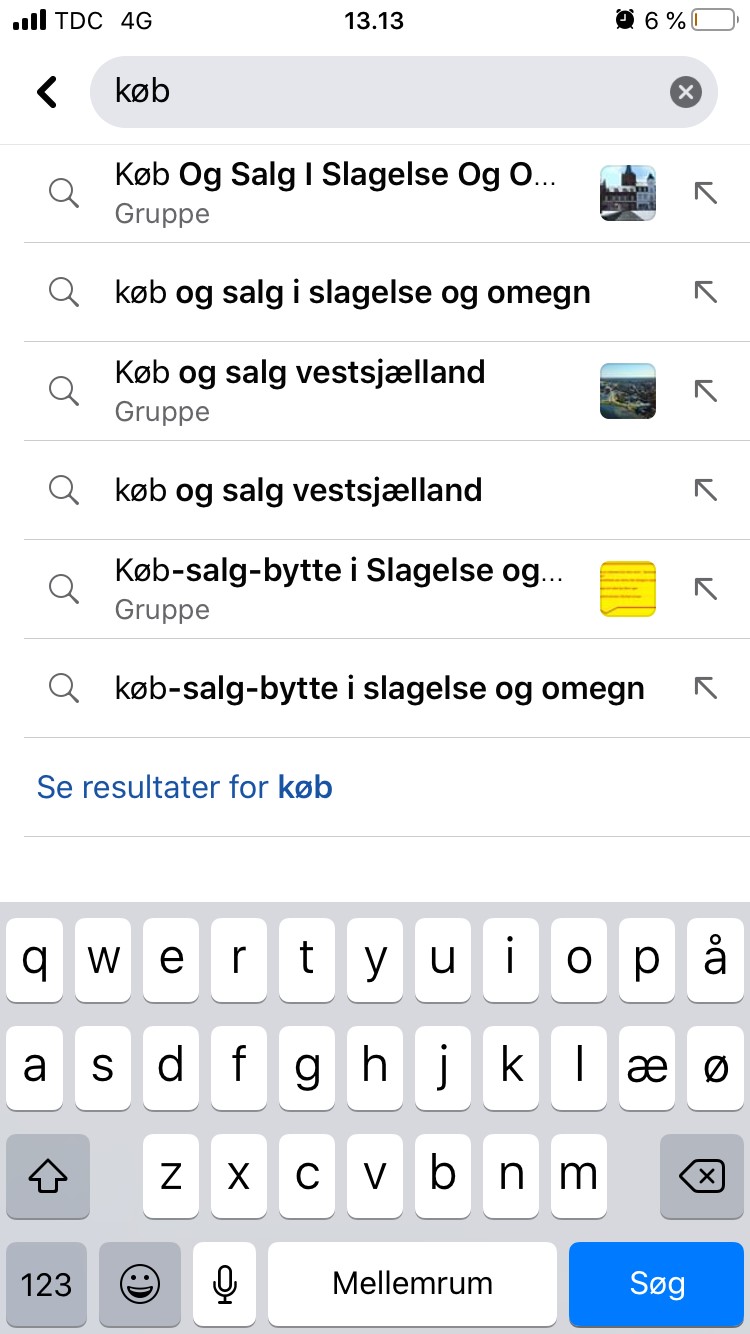
Task: Tap the back arrow next to search field
Action: coord(47,92)
